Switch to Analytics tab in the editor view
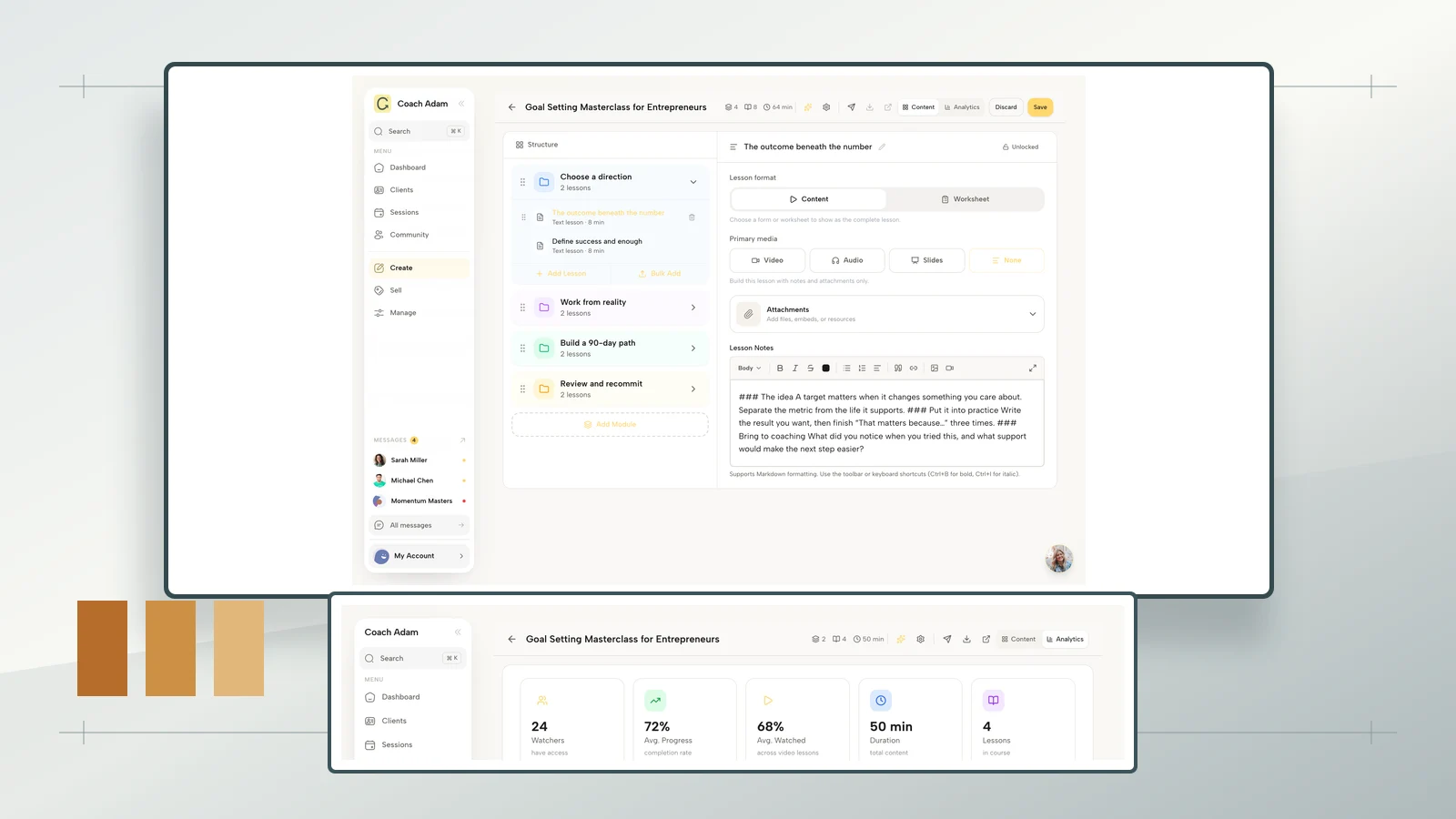 click(x=962, y=107)
